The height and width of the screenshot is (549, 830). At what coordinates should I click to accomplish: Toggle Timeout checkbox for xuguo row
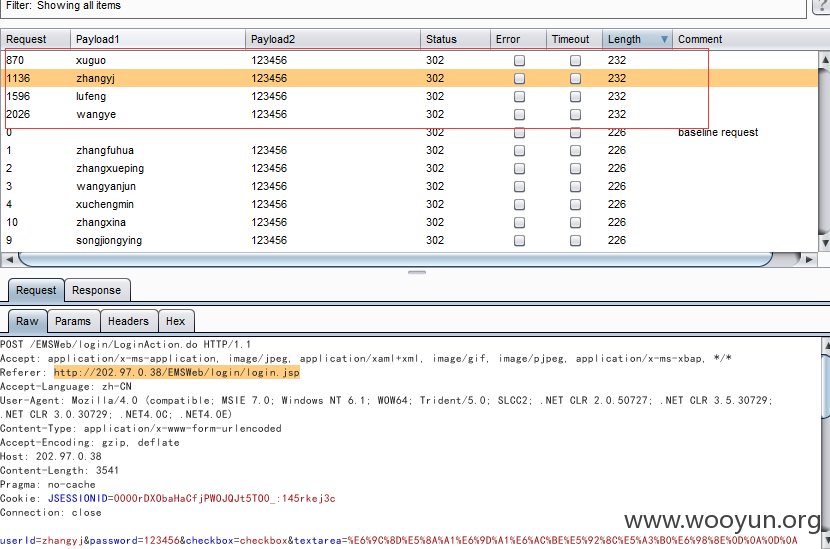tap(575, 60)
